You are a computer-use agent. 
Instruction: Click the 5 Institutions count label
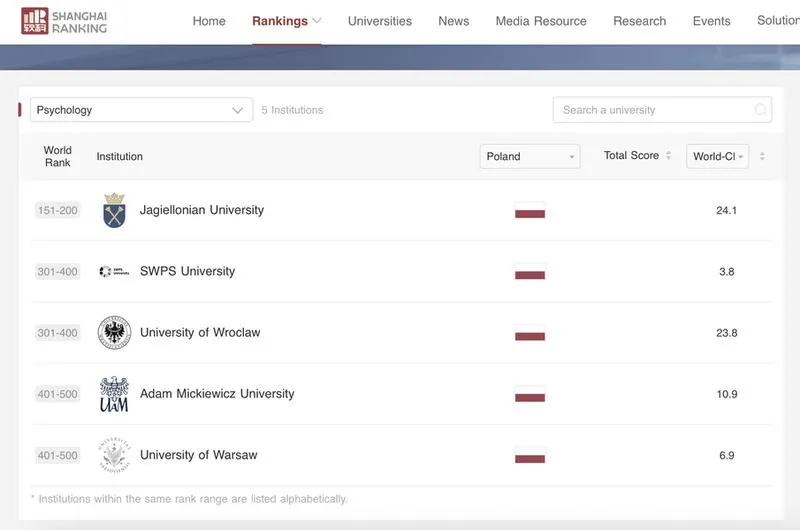pyautogui.click(x=292, y=110)
